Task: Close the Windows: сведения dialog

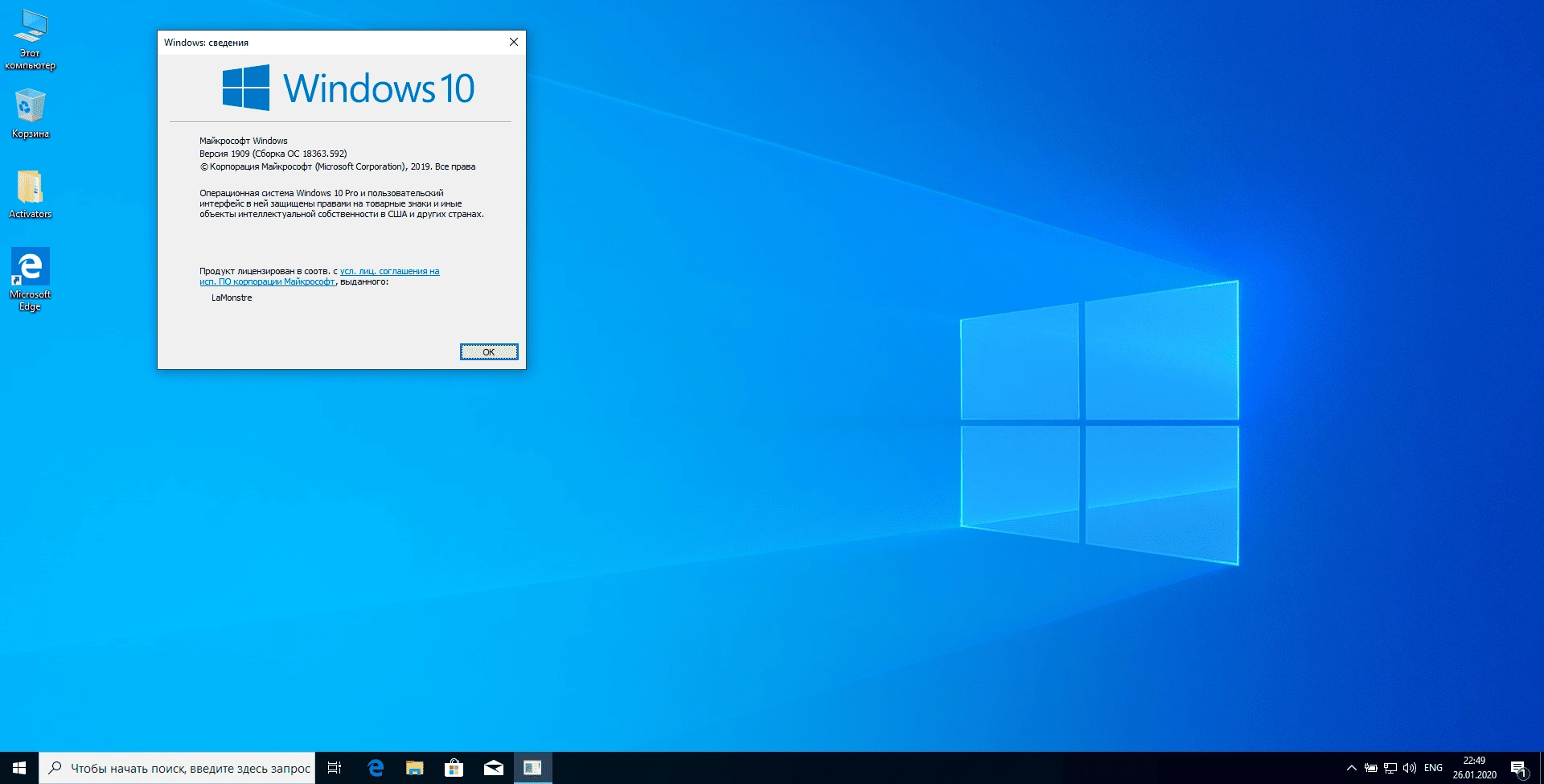Action: pos(514,42)
